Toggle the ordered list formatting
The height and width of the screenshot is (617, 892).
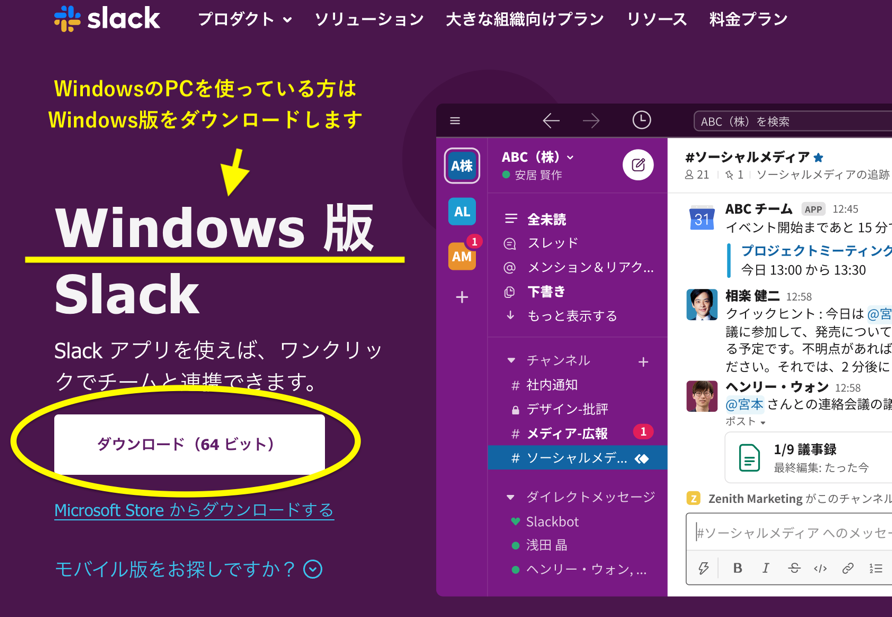(x=876, y=568)
